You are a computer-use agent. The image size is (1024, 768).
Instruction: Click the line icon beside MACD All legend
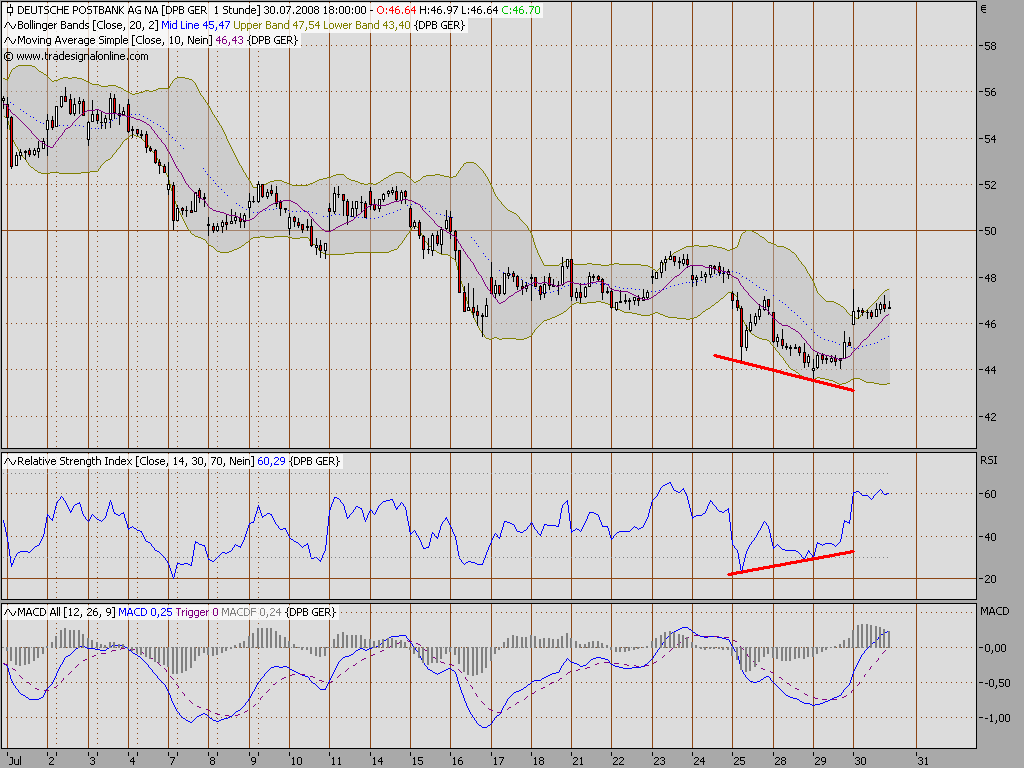tap(10, 613)
